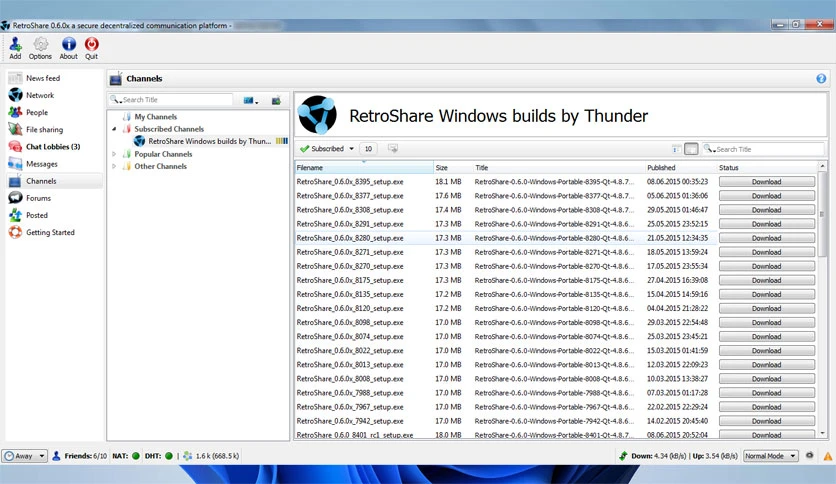
Task: Click the search icon in the post search field
Action: [x=709, y=149]
